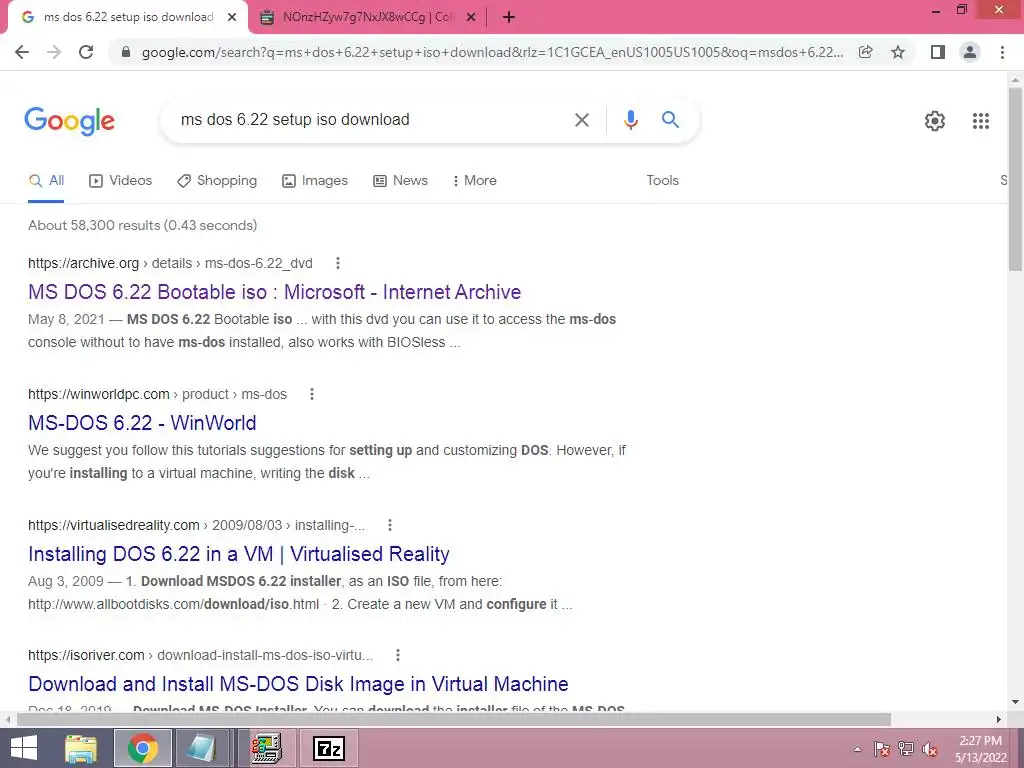This screenshot has width=1024, height=768.
Task: Start voice search with microphone
Action: pyautogui.click(x=630, y=120)
